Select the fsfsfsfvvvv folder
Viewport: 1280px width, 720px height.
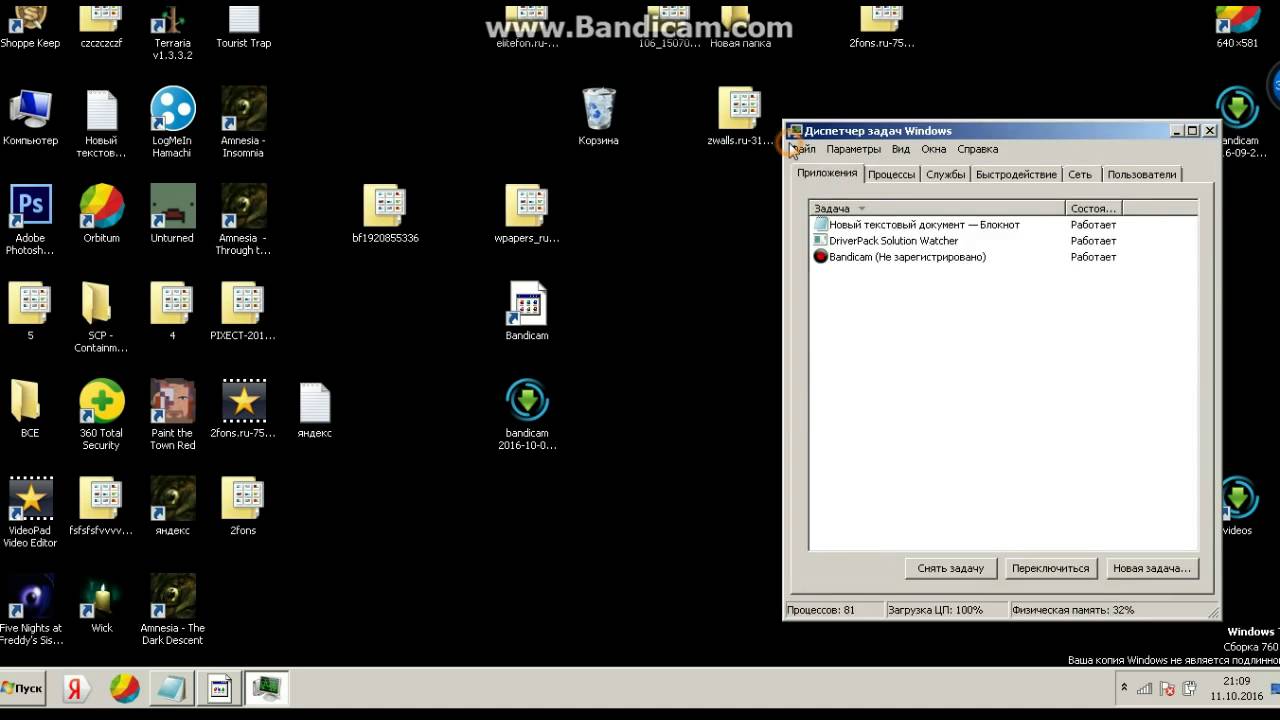click(101, 506)
